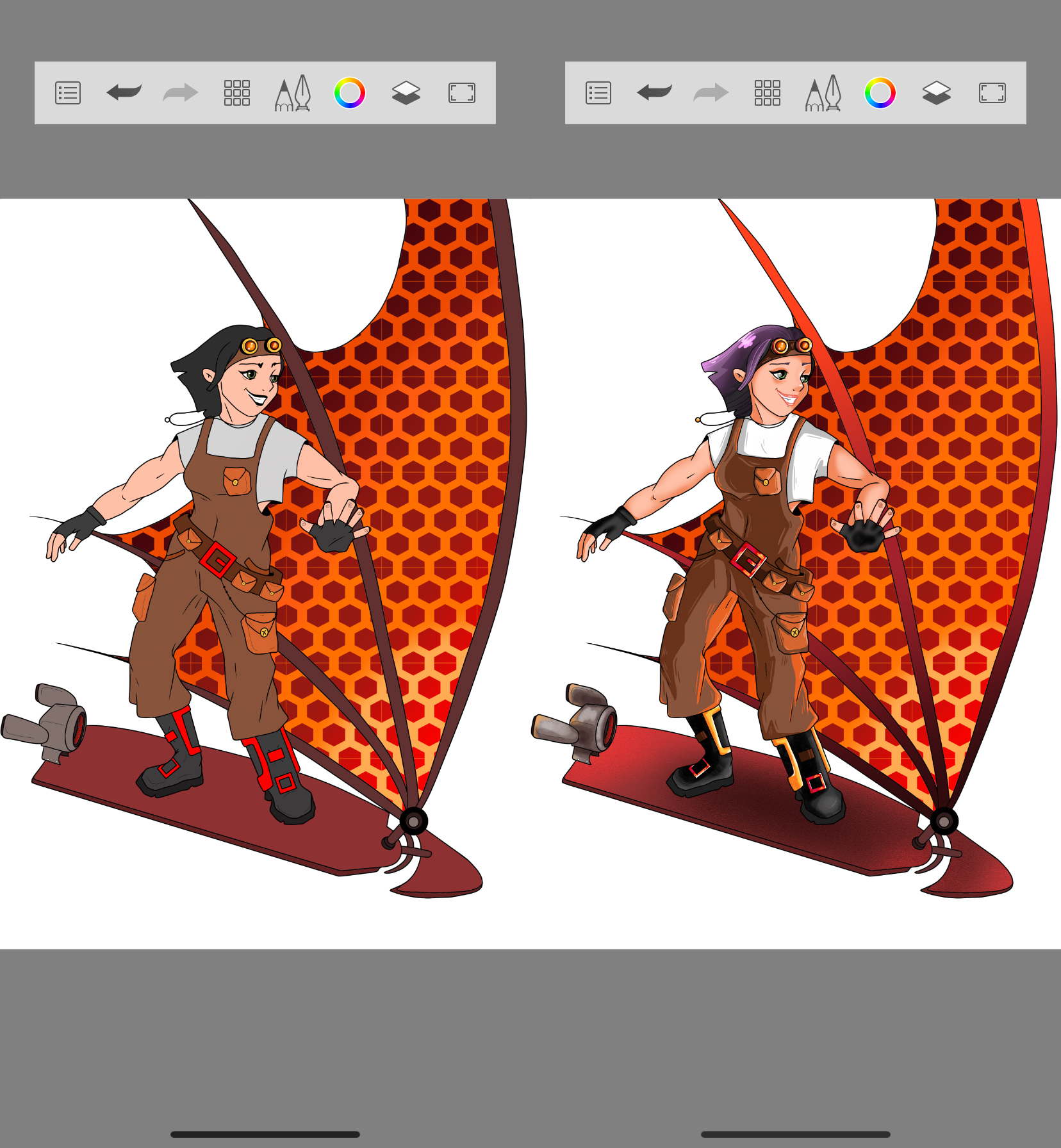Open the main menu list in left screenshot
Screen dimensions: 1061x1148
pos(68,93)
